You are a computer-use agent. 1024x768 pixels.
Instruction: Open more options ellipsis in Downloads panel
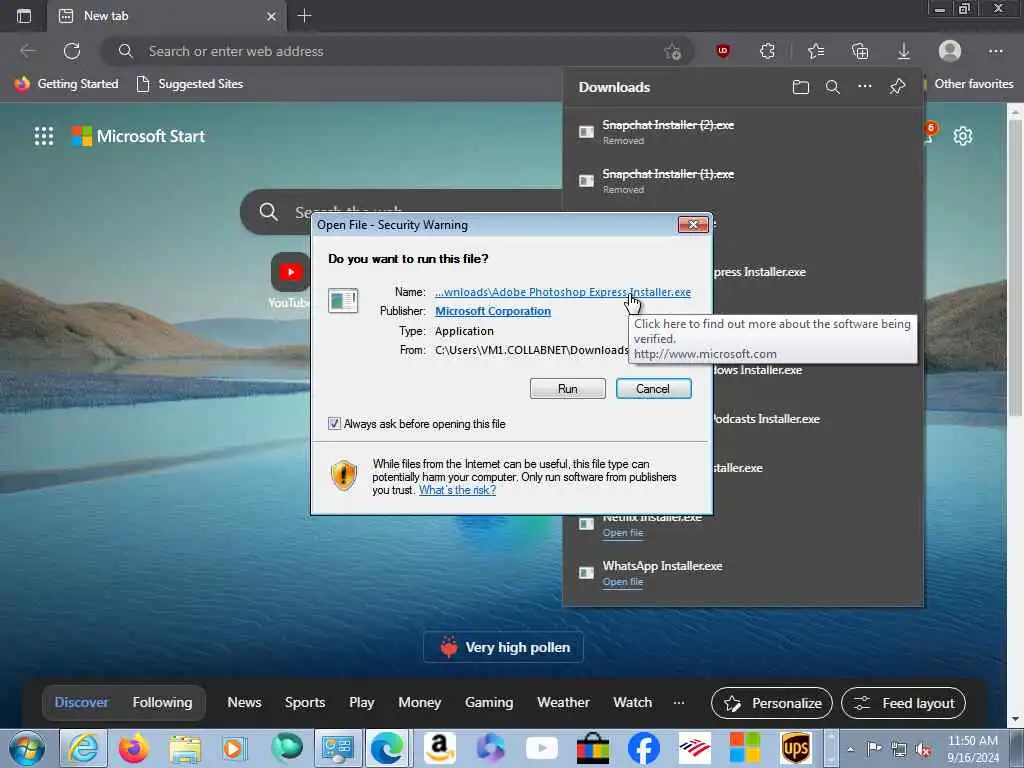865,86
